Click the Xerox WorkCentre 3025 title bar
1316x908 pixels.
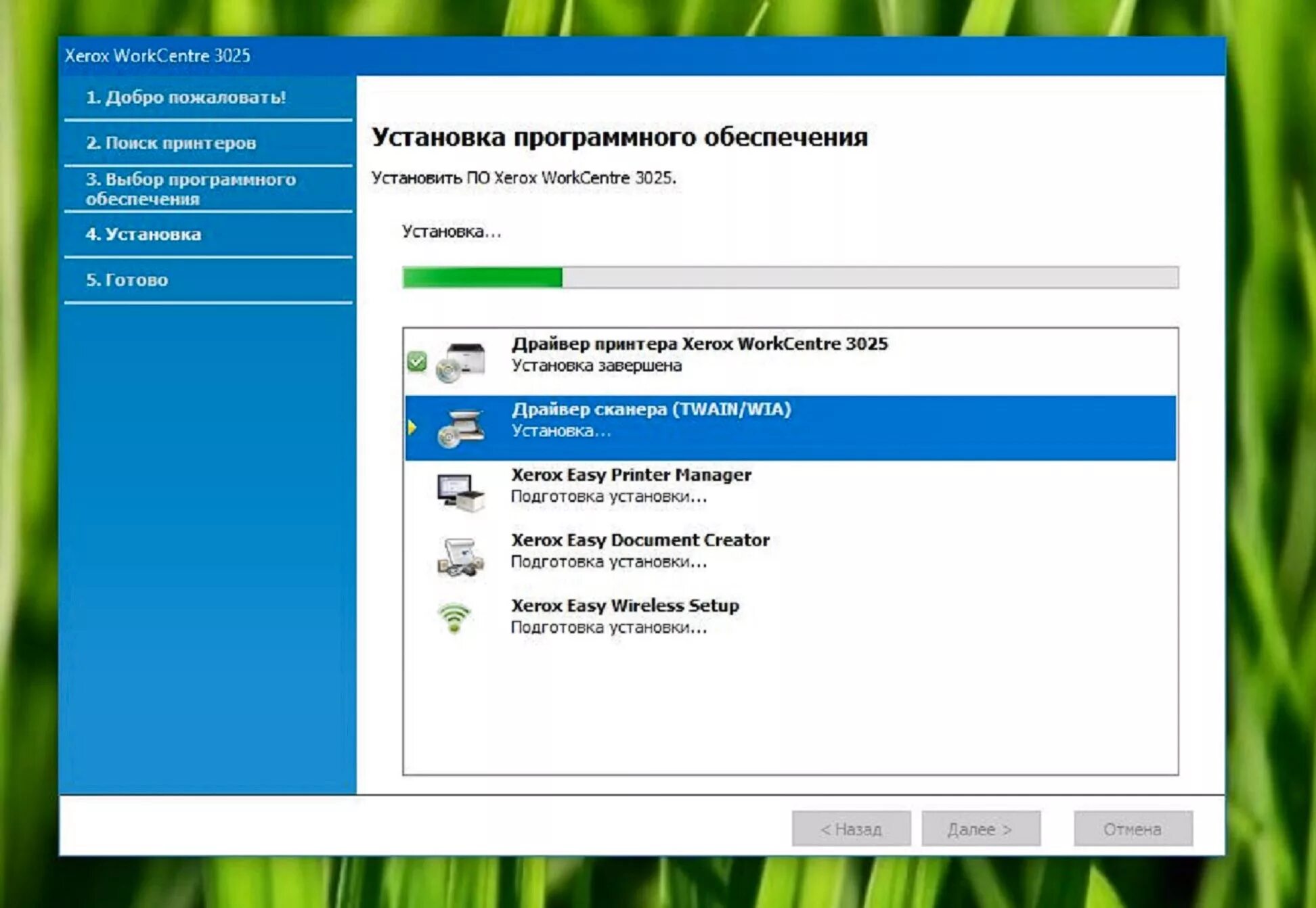pyautogui.click(x=642, y=55)
